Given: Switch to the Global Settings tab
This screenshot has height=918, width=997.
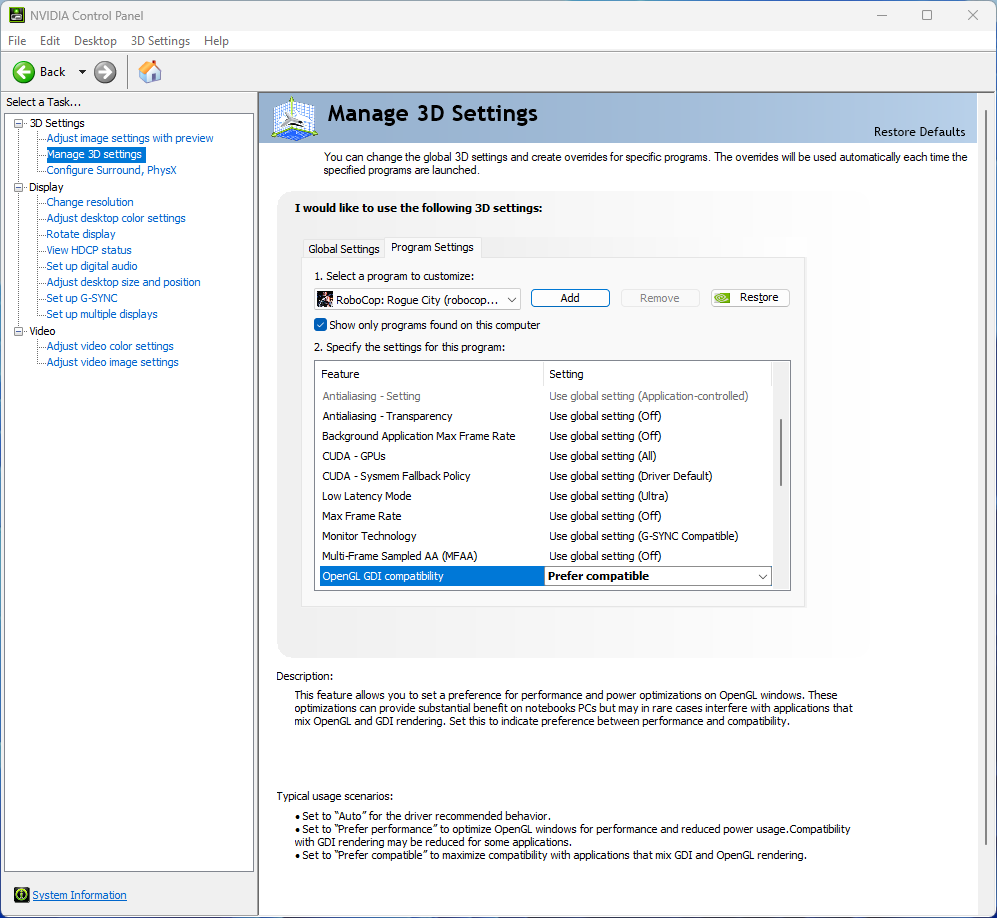Looking at the screenshot, I should point(343,249).
